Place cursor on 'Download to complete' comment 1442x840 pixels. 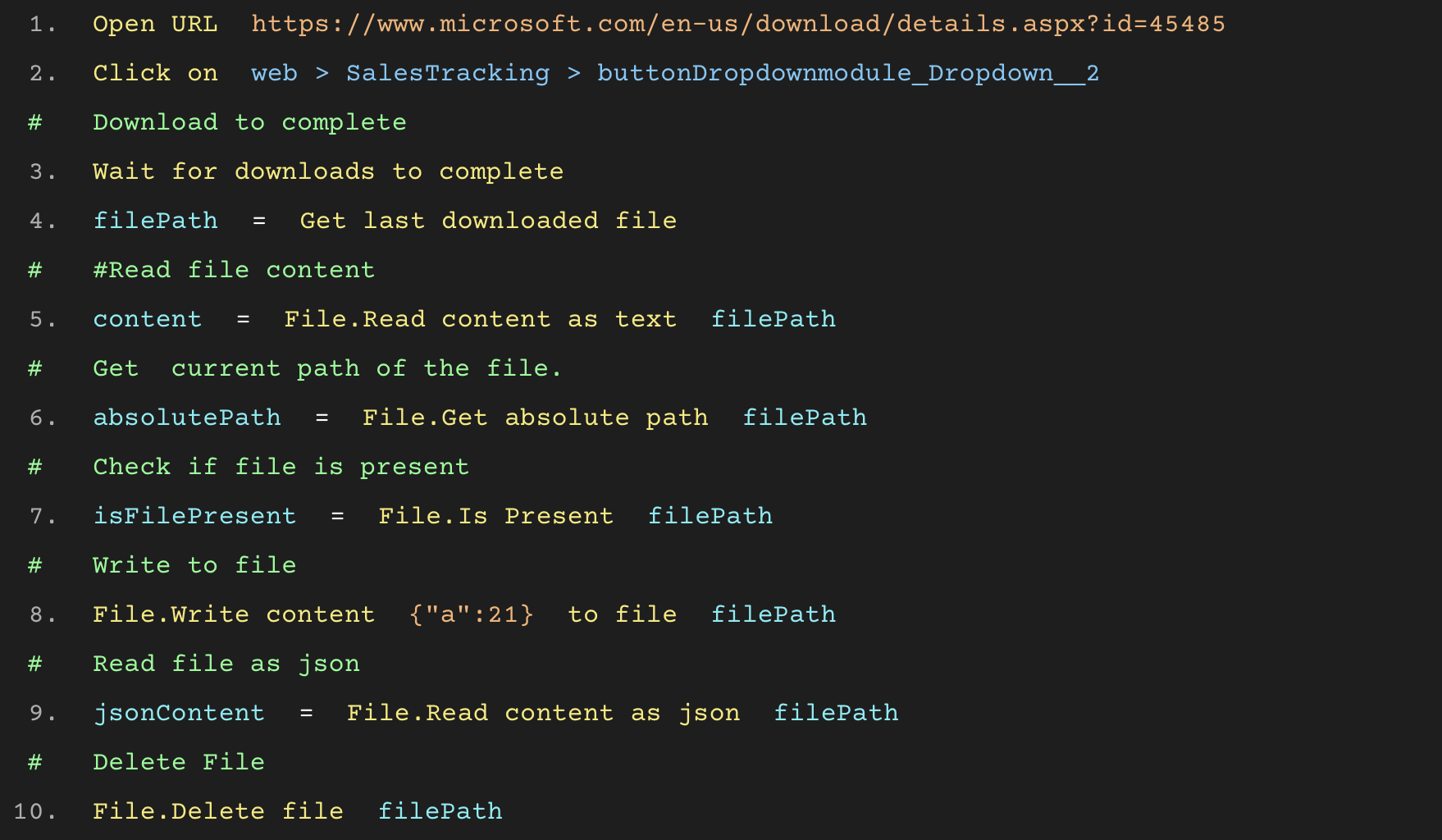tap(249, 122)
